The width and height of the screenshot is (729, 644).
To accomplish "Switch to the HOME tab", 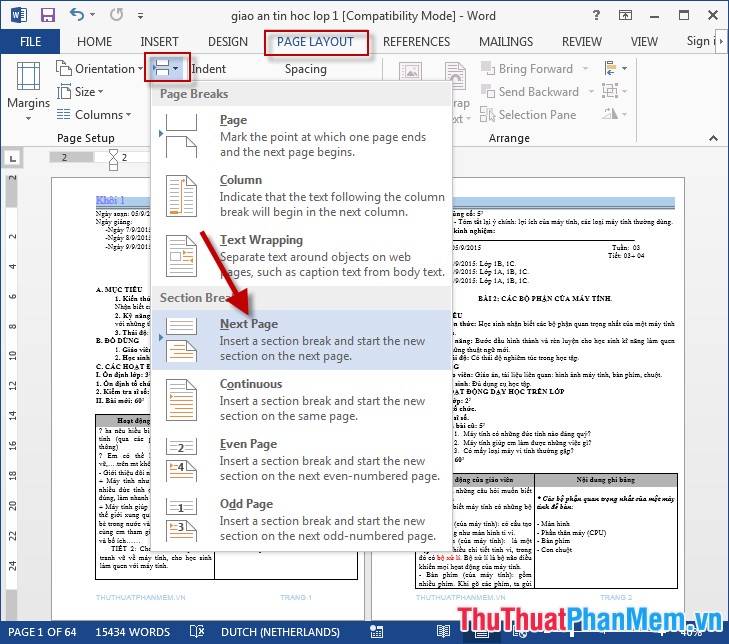I will 94,41.
